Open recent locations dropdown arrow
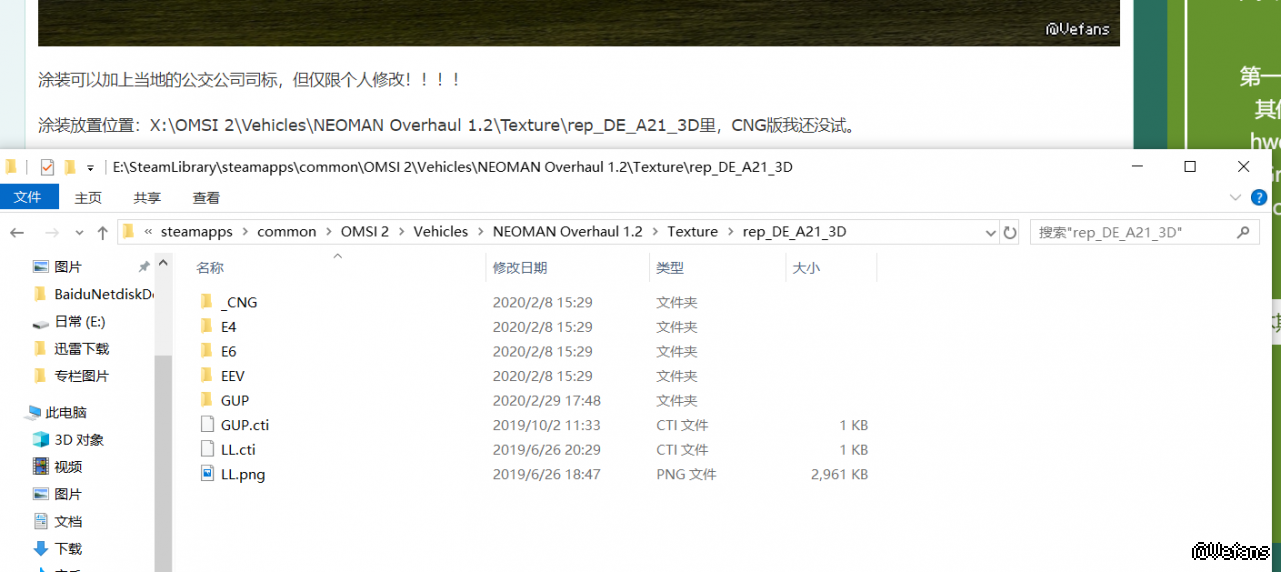Viewport: 1281px width, 572px height. (x=79, y=232)
